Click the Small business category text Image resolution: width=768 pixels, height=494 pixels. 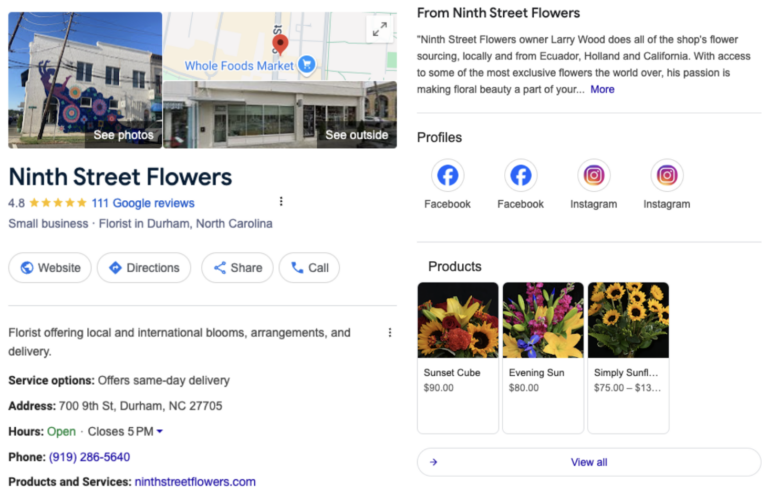(48, 224)
